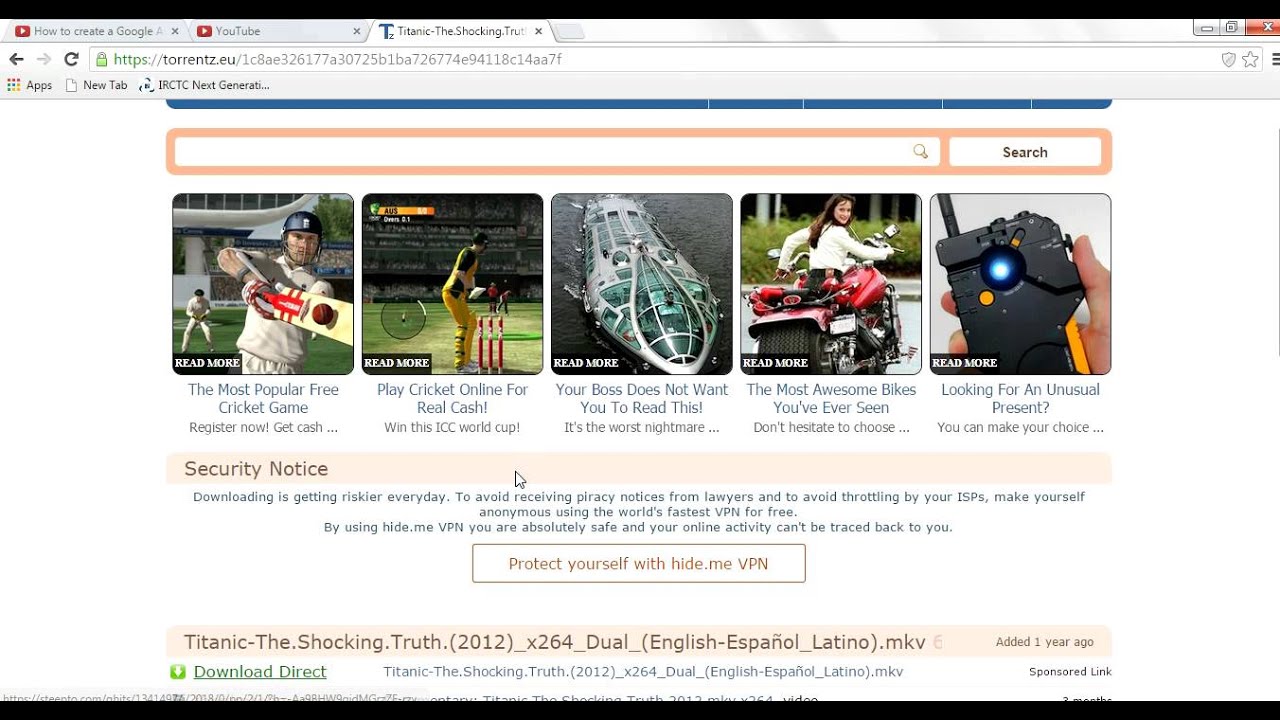Click 'Win this ICC world cup!' text
Screen dimensions: 1280x720
click(x=452, y=428)
